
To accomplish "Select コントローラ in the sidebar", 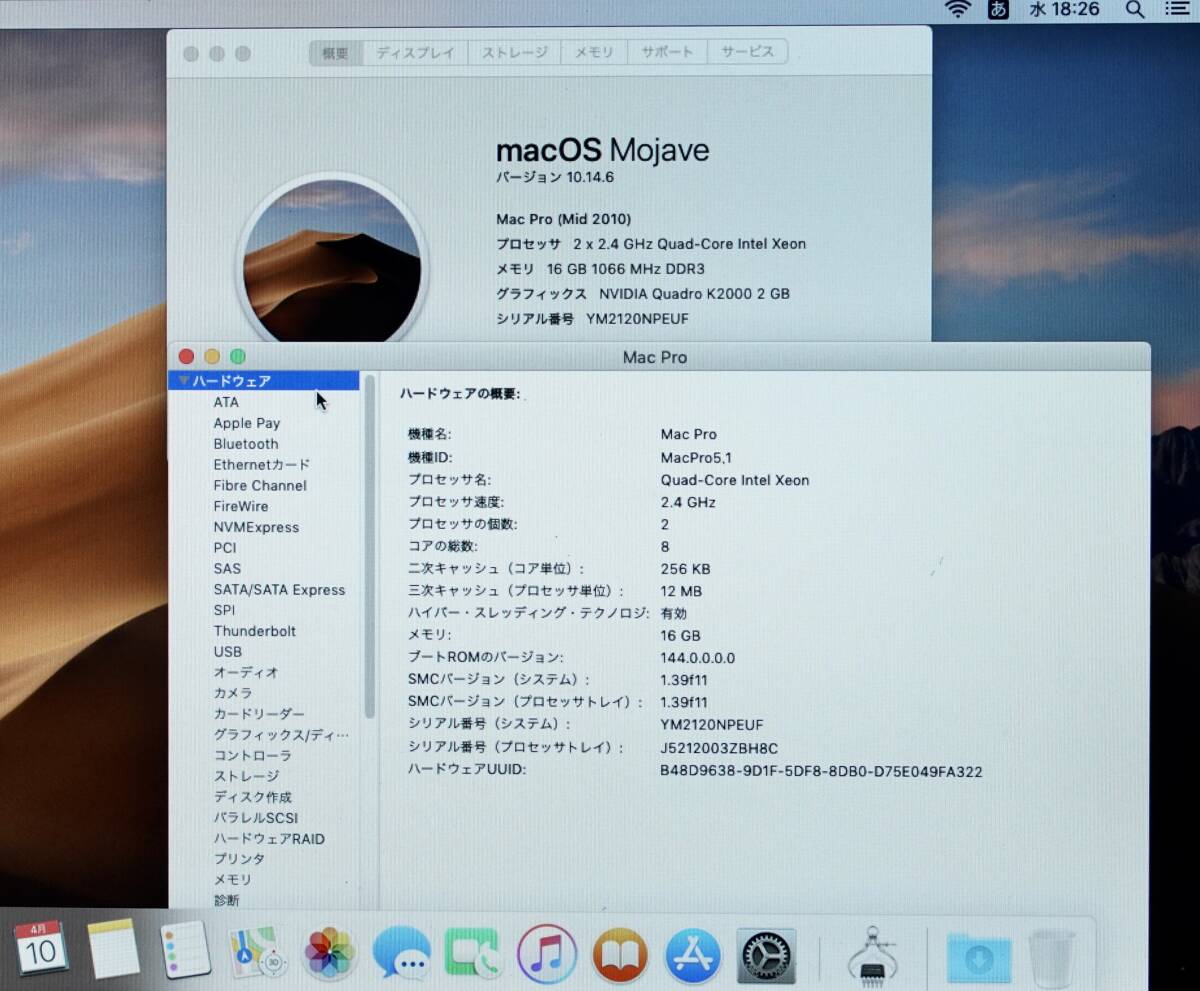I will (x=253, y=755).
